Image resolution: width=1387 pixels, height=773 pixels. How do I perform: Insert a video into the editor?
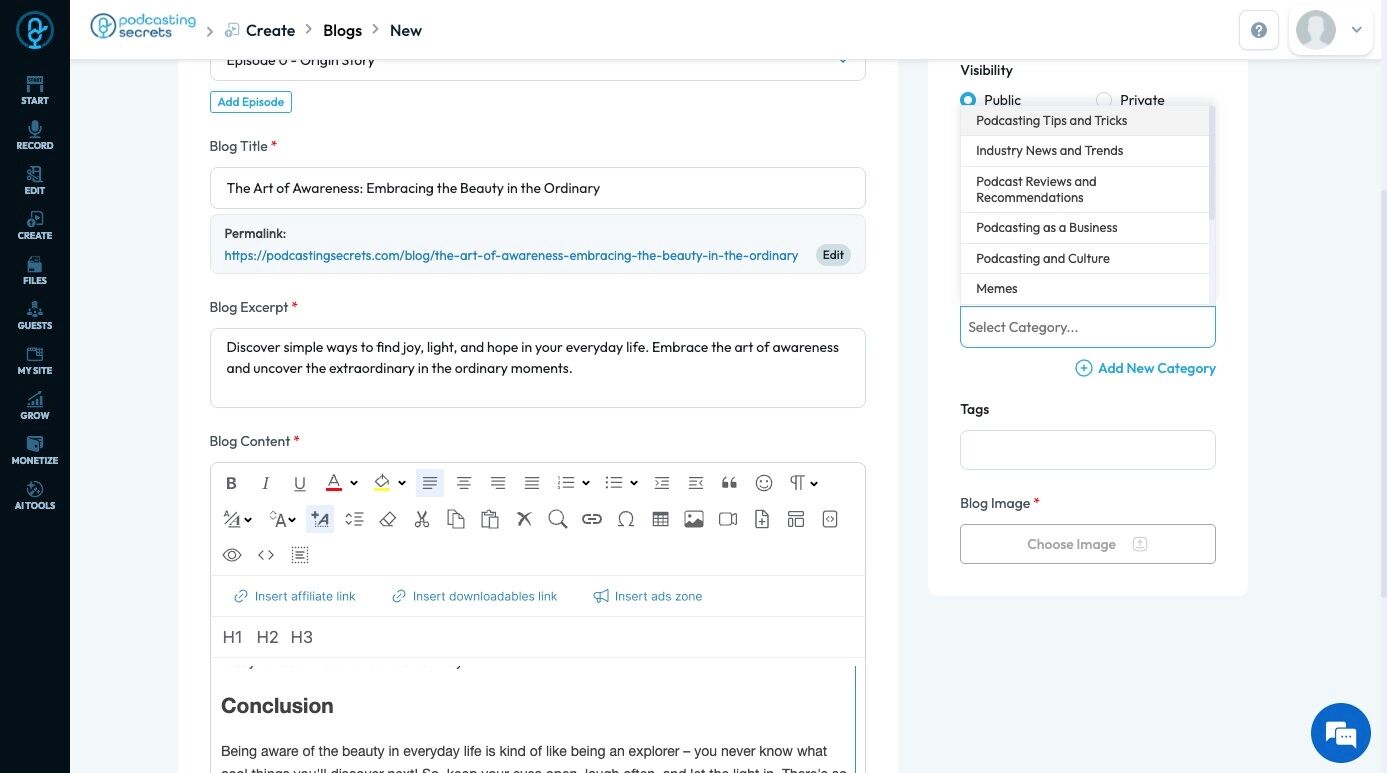click(728, 519)
